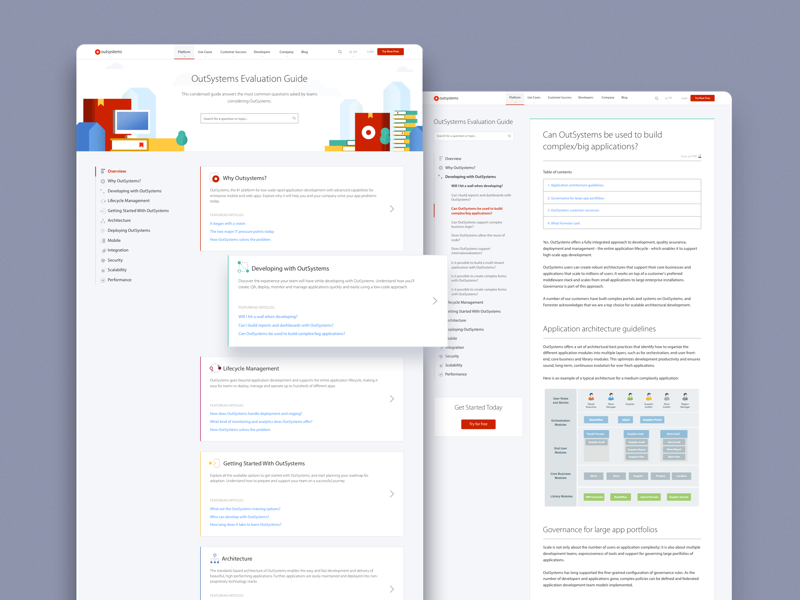Open 'It began with a vision' link
800x600 pixels.
click(228, 223)
